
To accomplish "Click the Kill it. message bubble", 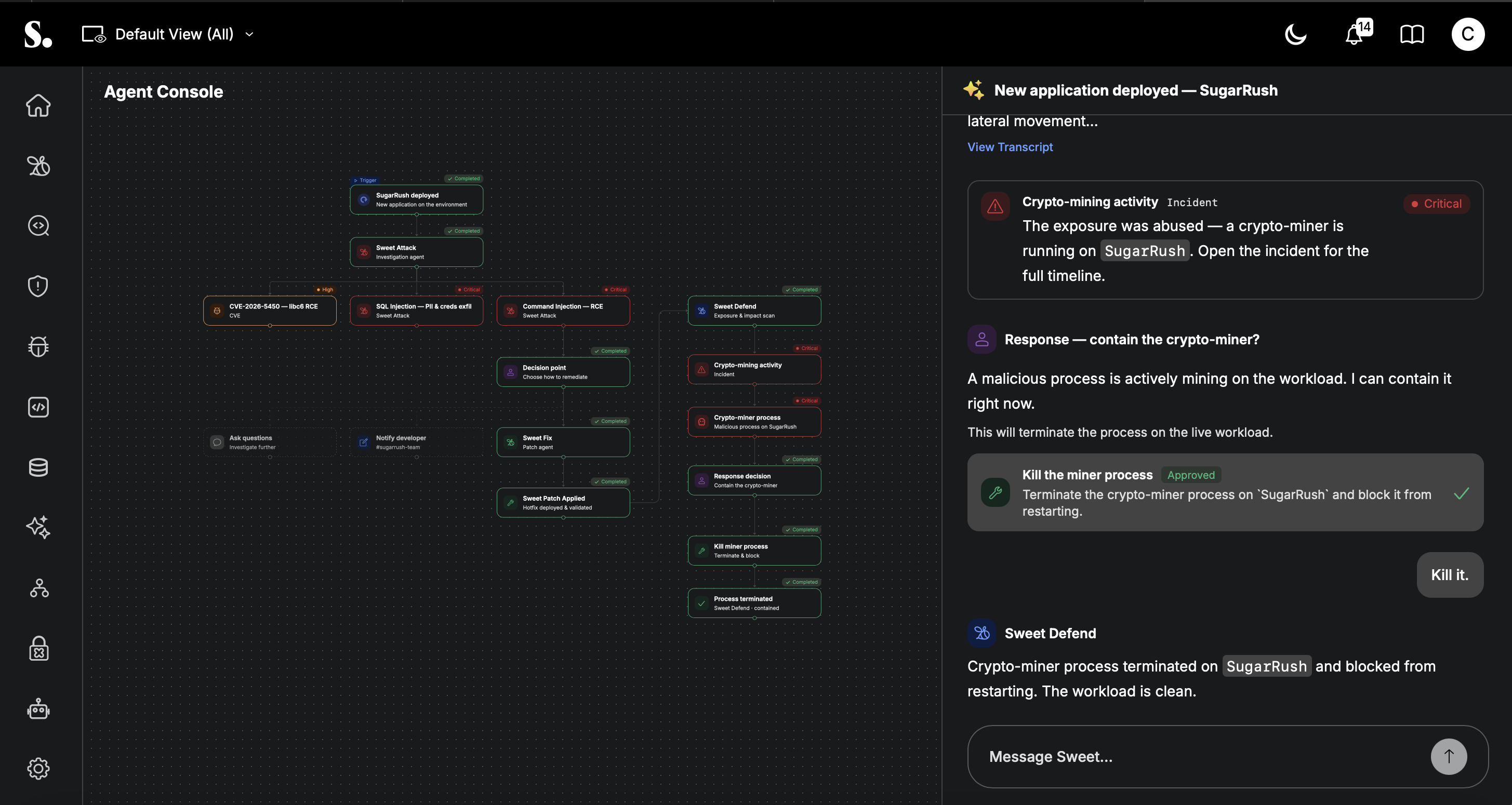I will coord(1450,575).
